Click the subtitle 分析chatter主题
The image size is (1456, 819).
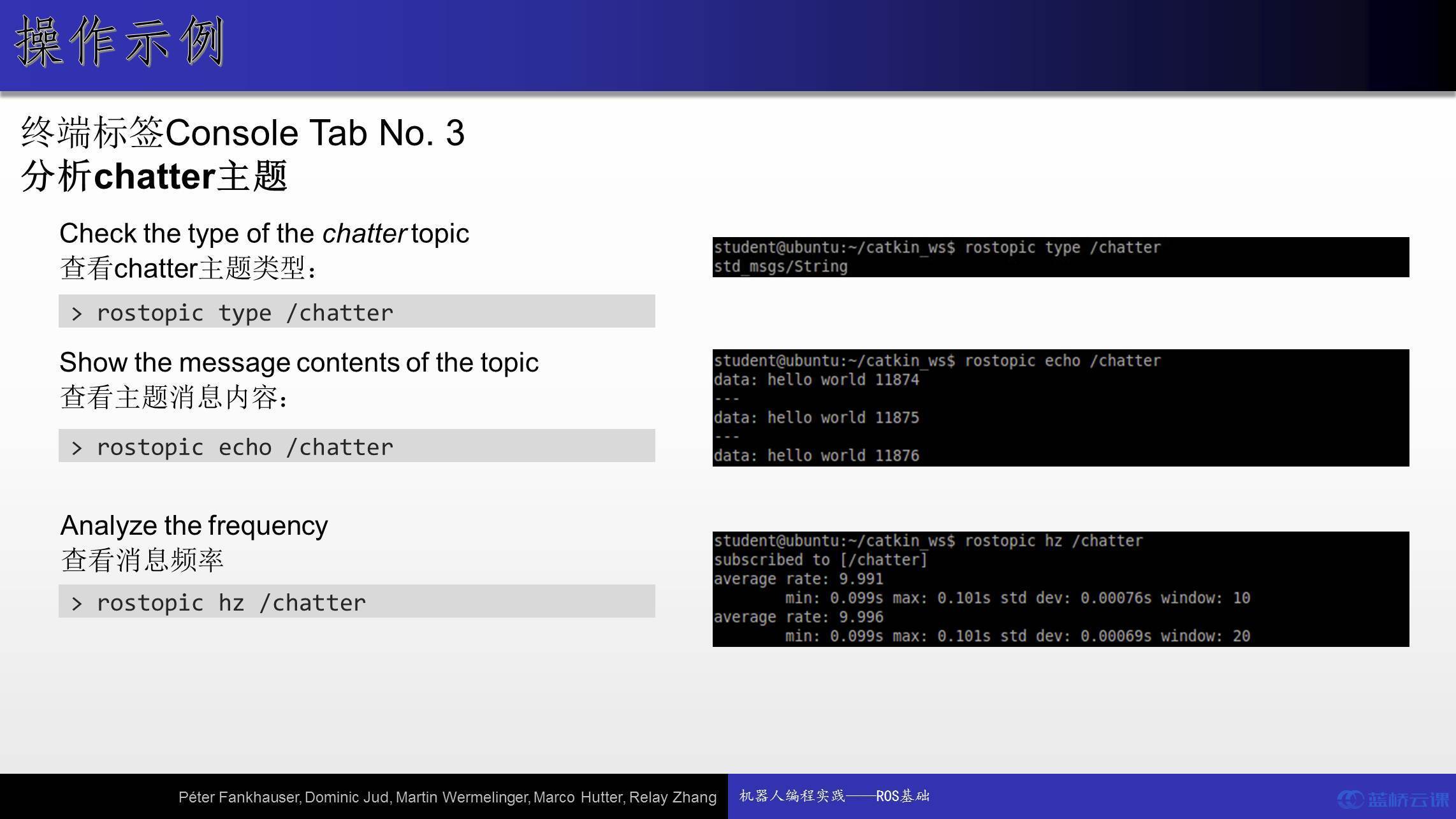tap(154, 176)
